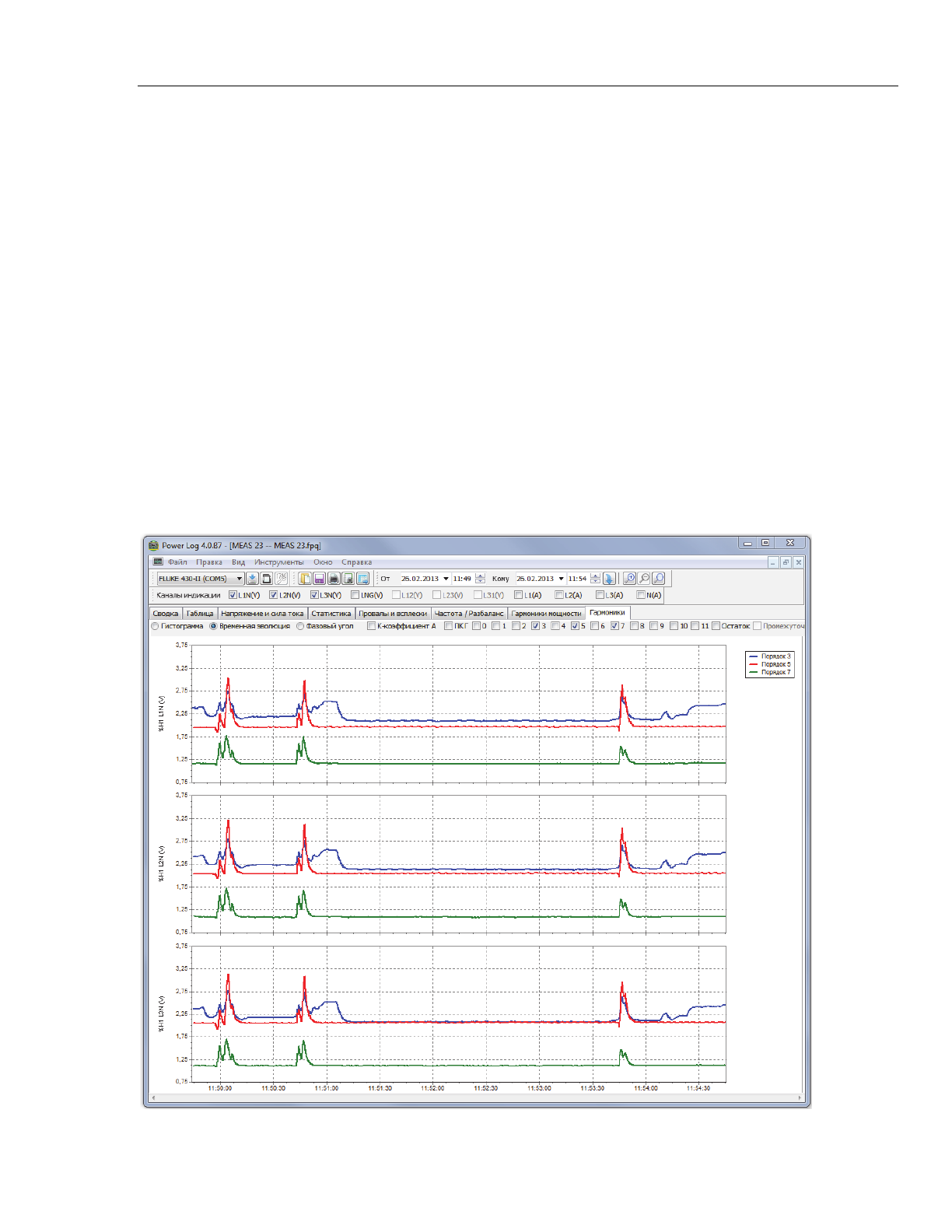Open the FLUKE 430-II (COM5) device dropdown
Screen dimensions: 952x1232
(x=240, y=579)
